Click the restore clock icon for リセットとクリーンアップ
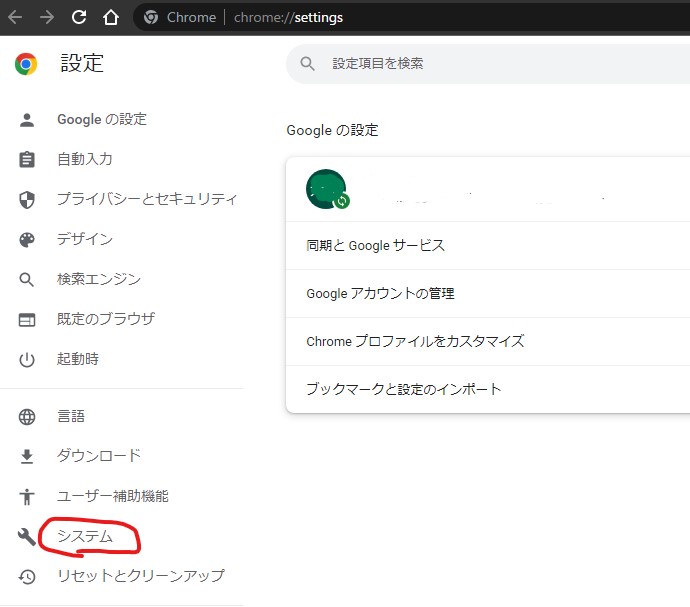 27,577
